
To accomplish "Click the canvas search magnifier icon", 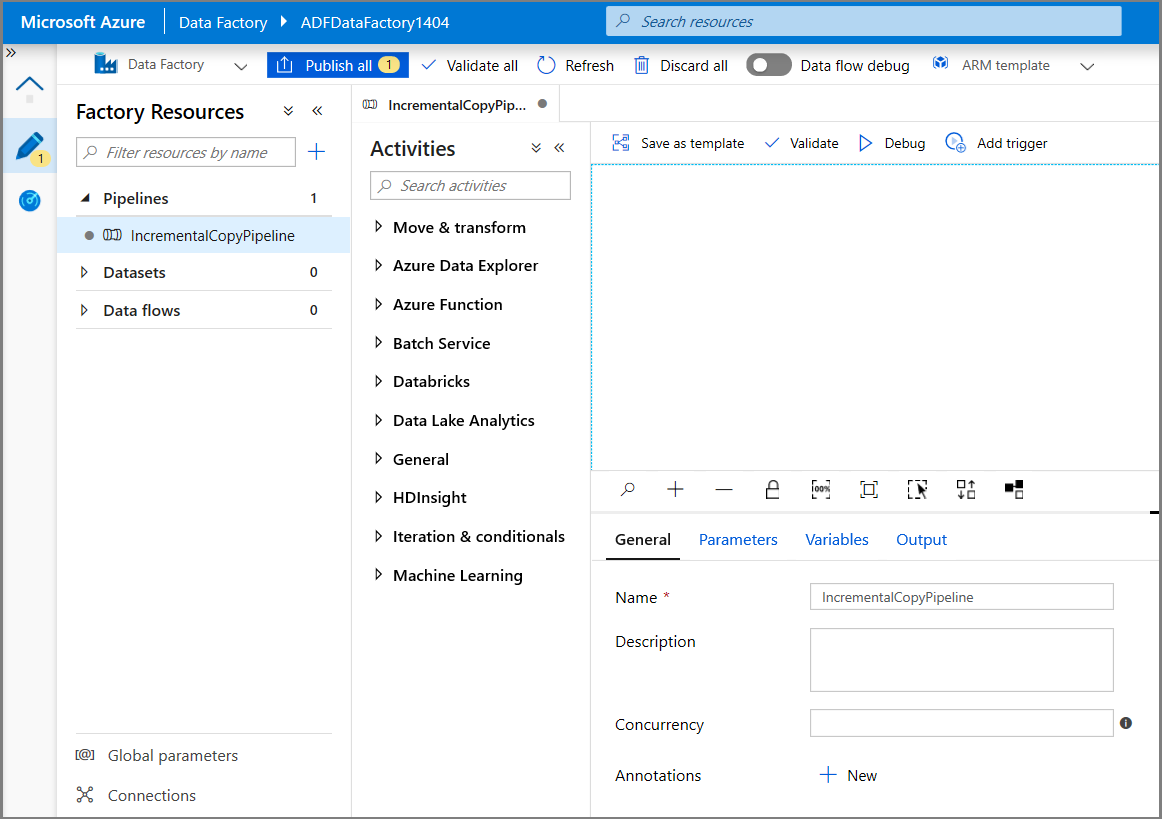I will [628, 489].
